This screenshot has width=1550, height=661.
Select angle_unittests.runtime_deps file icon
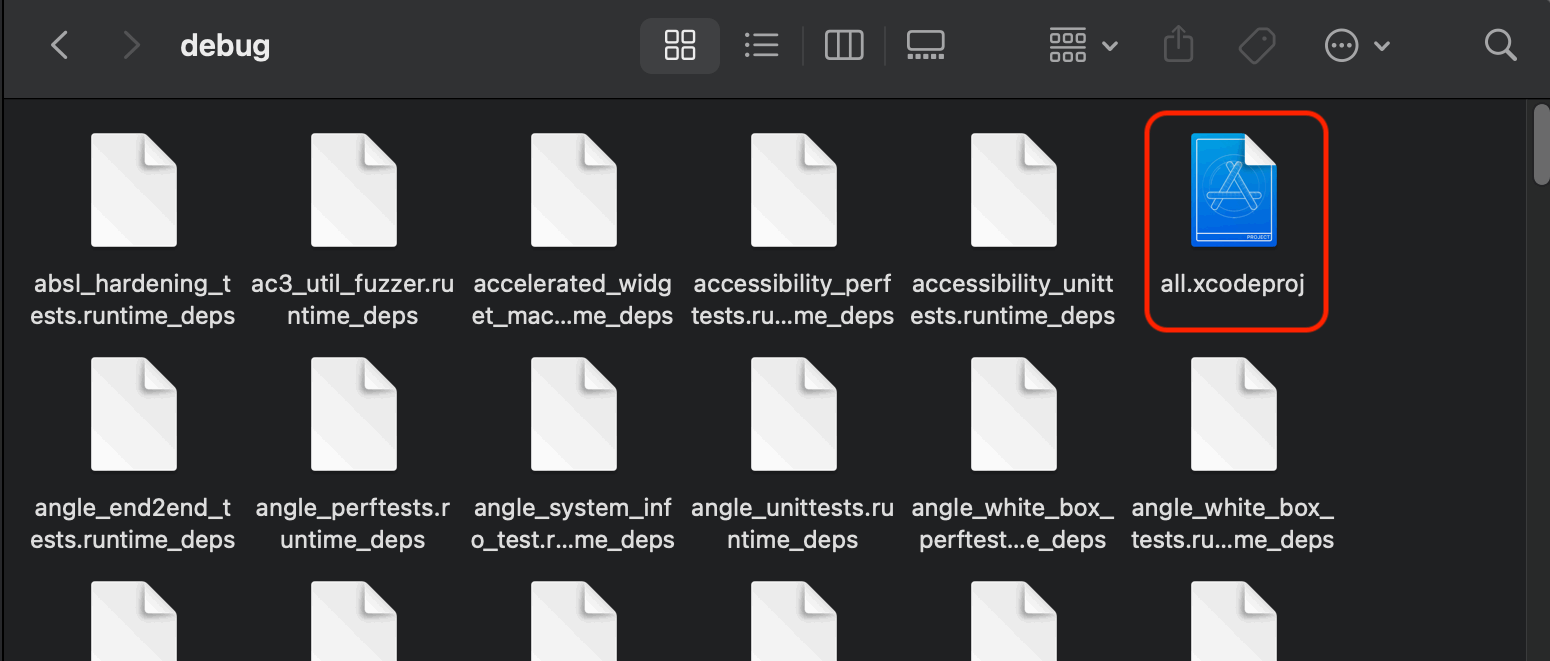coord(794,414)
